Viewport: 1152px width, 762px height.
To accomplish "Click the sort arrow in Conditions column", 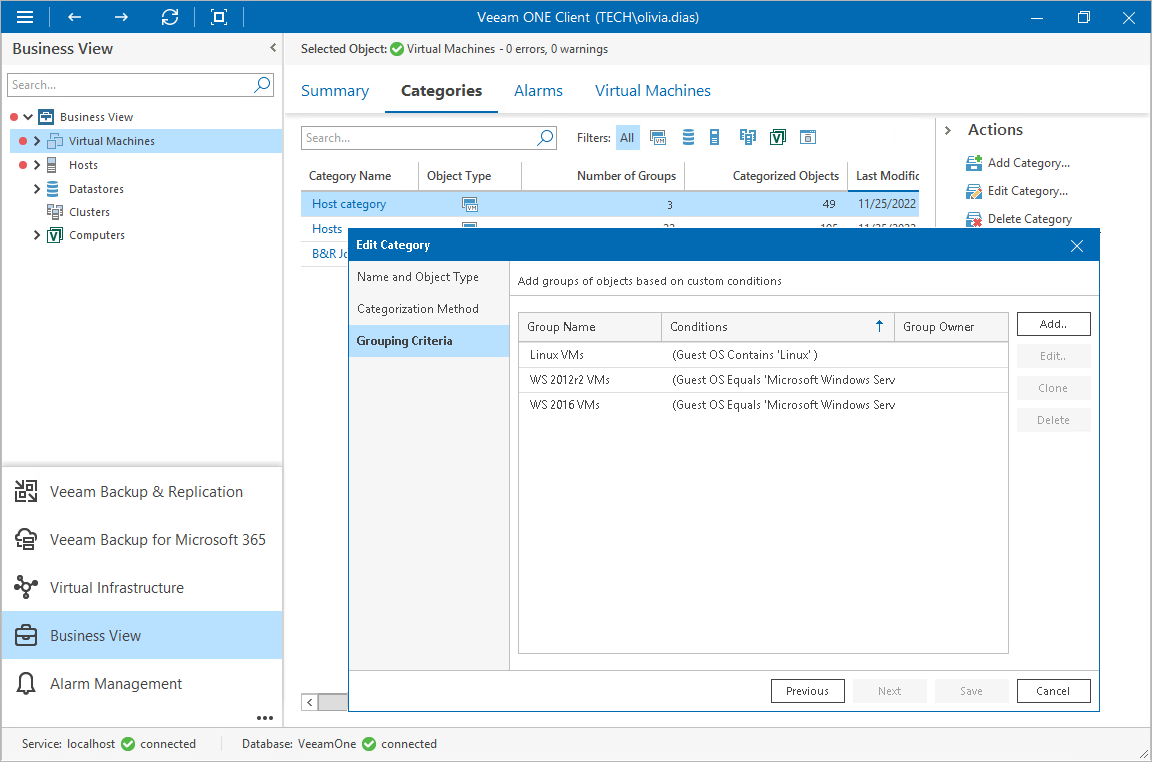I will pos(879,326).
